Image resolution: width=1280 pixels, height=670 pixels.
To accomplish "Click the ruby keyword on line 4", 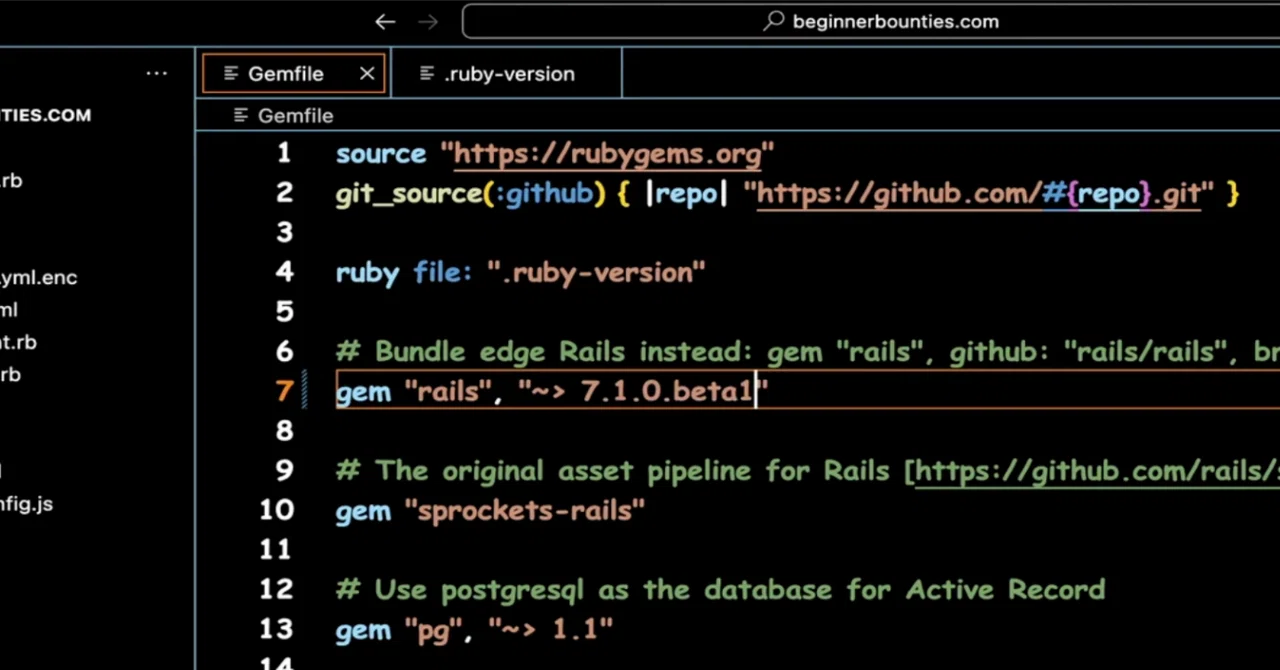I will tap(367, 273).
